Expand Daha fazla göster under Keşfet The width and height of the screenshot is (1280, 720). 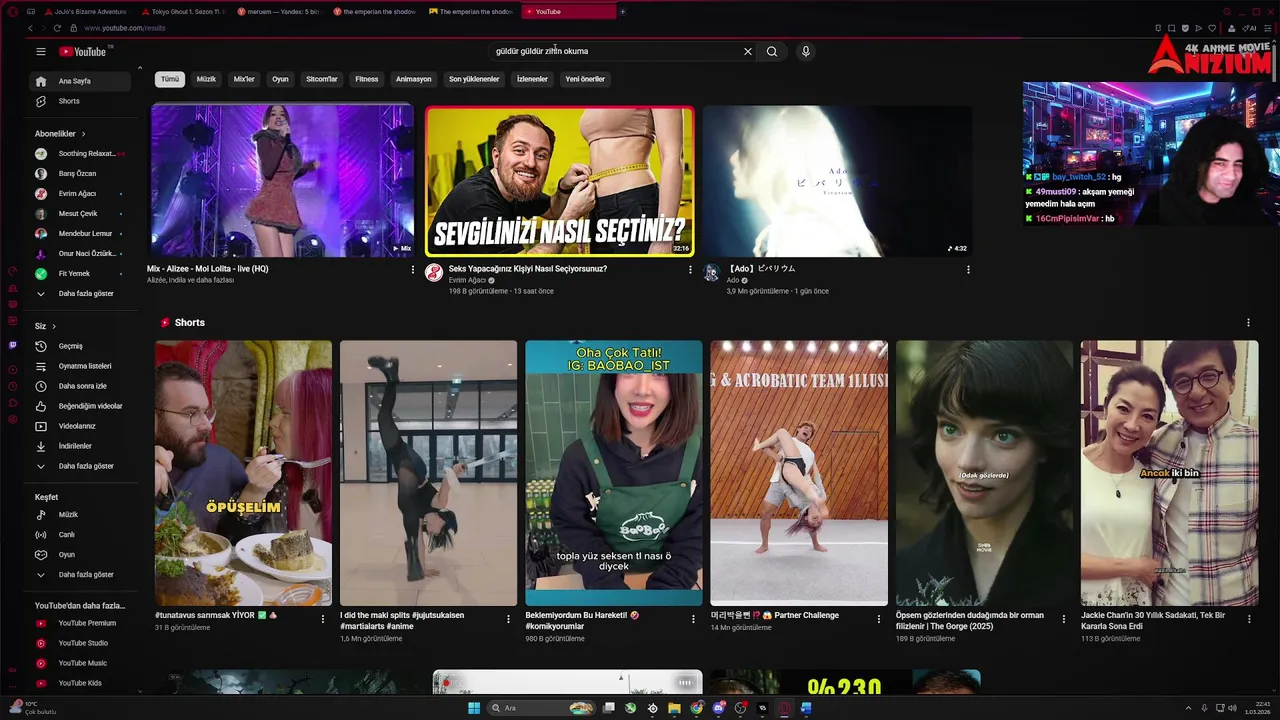point(81,574)
